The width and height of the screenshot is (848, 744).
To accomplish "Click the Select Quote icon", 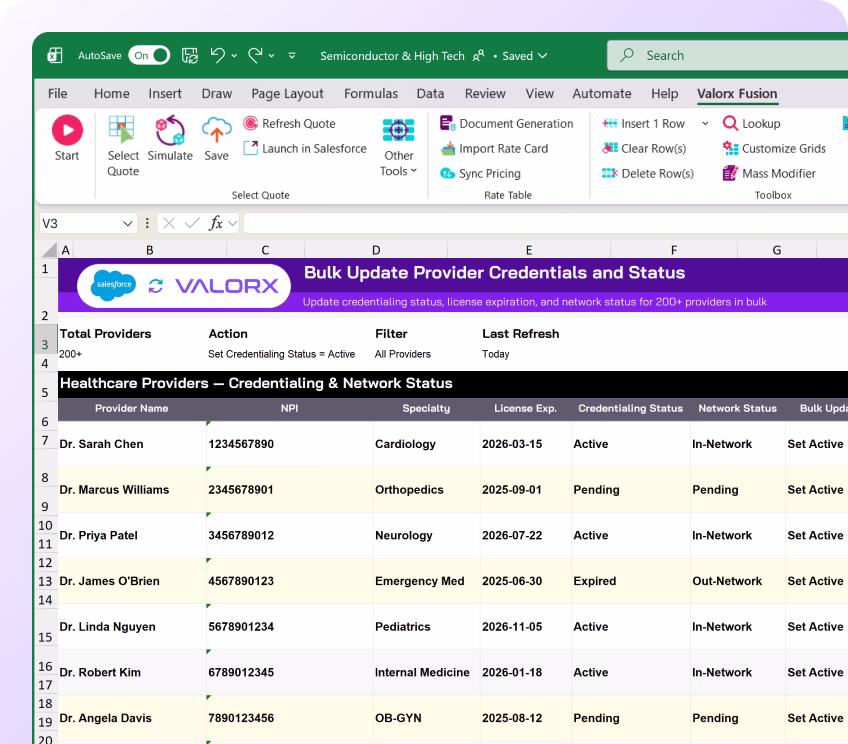I will click(x=121, y=130).
